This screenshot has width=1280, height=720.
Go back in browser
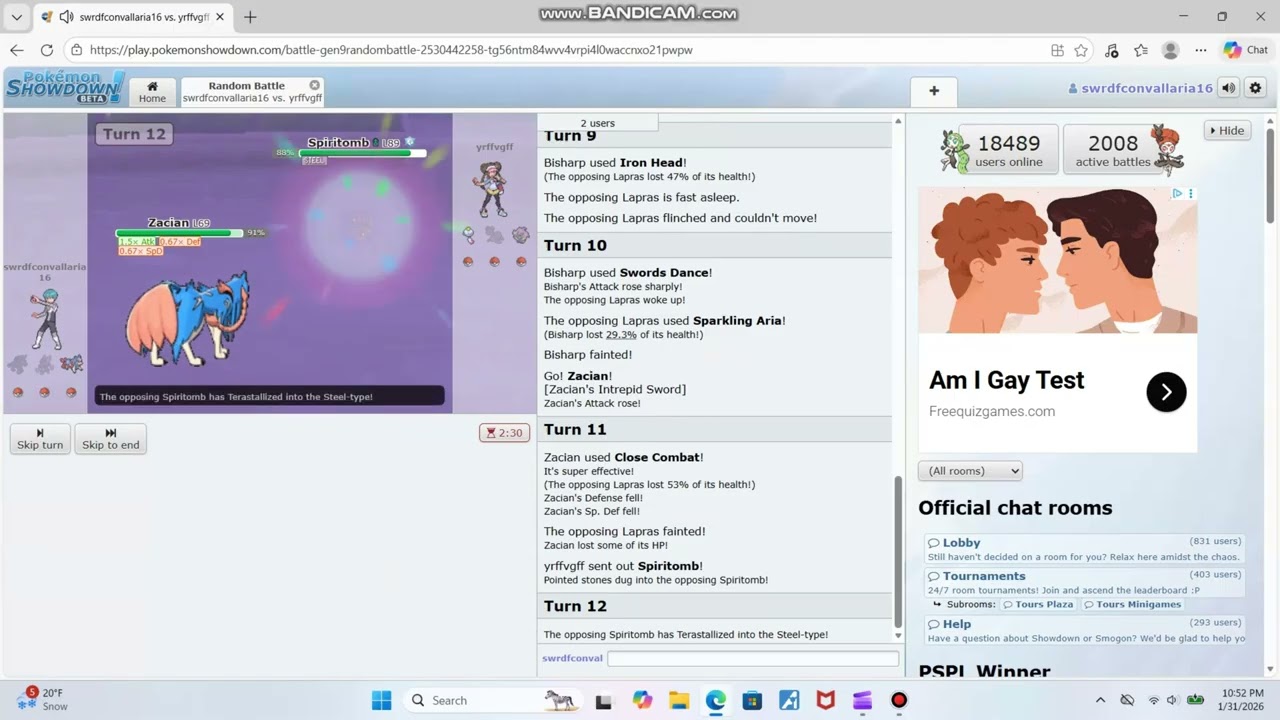click(17, 50)
